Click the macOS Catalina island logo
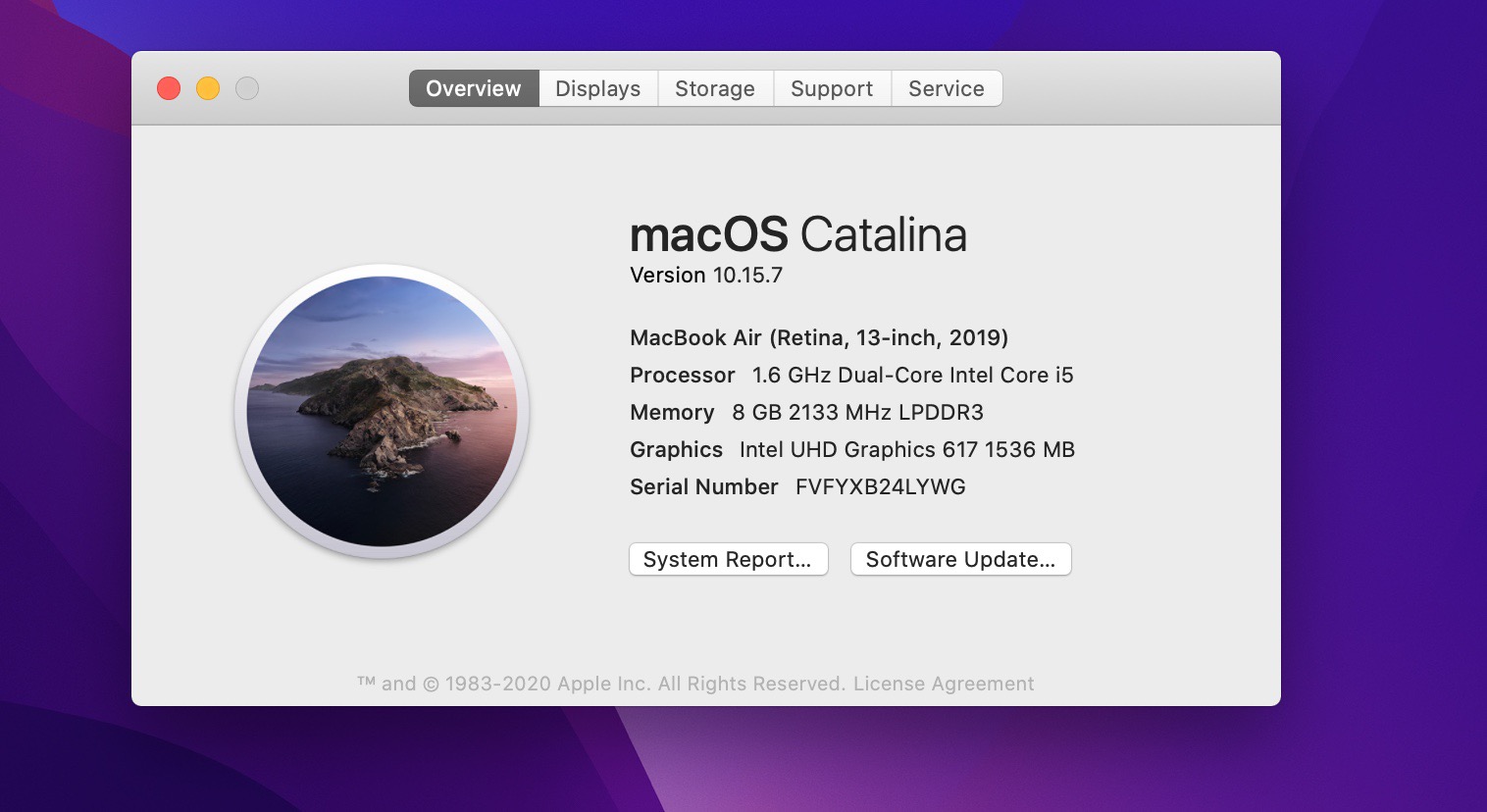 382,411
